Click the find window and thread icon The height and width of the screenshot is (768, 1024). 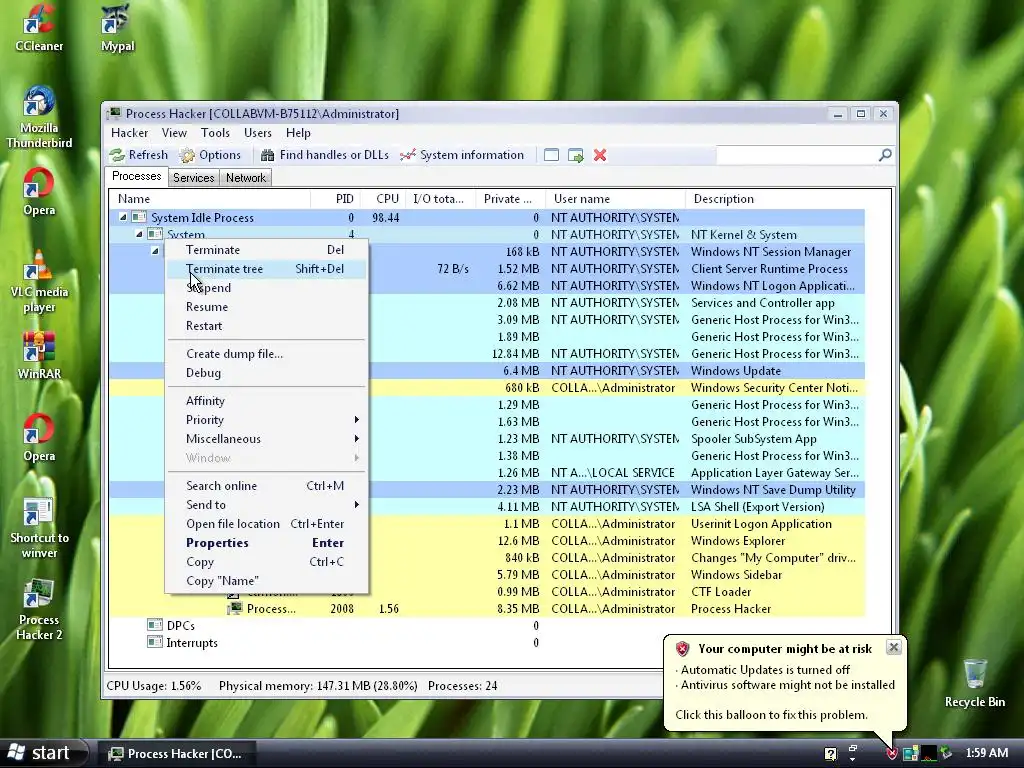click(x=575, y=155)
